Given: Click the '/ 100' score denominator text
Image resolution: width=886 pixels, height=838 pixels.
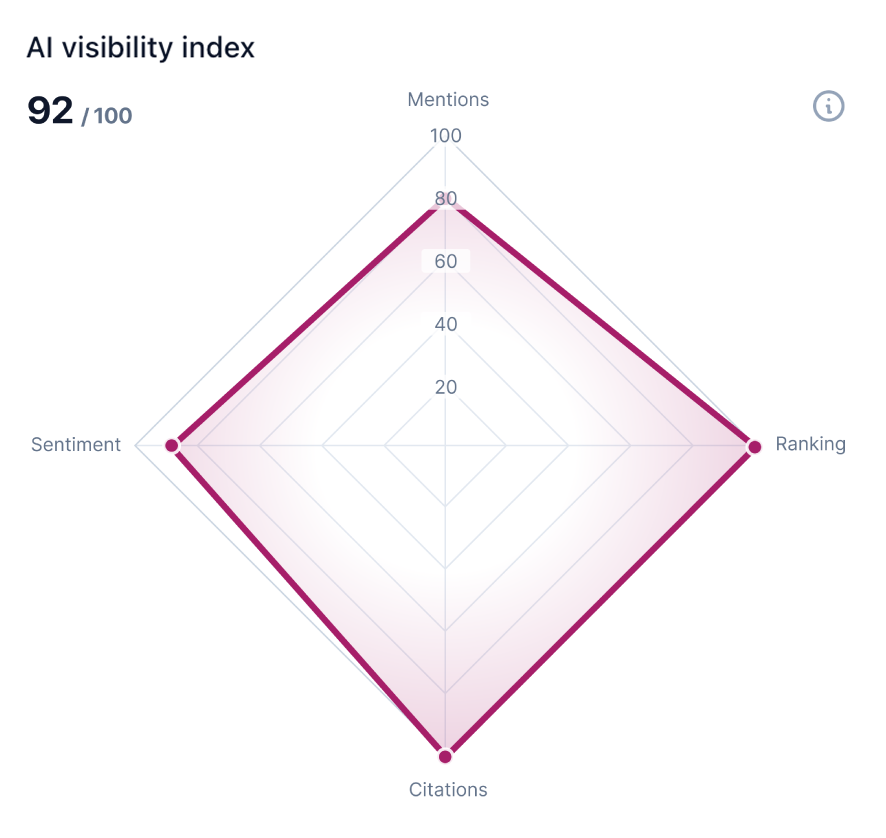Looking at the screenshot, I should click(x=106, y=116).
